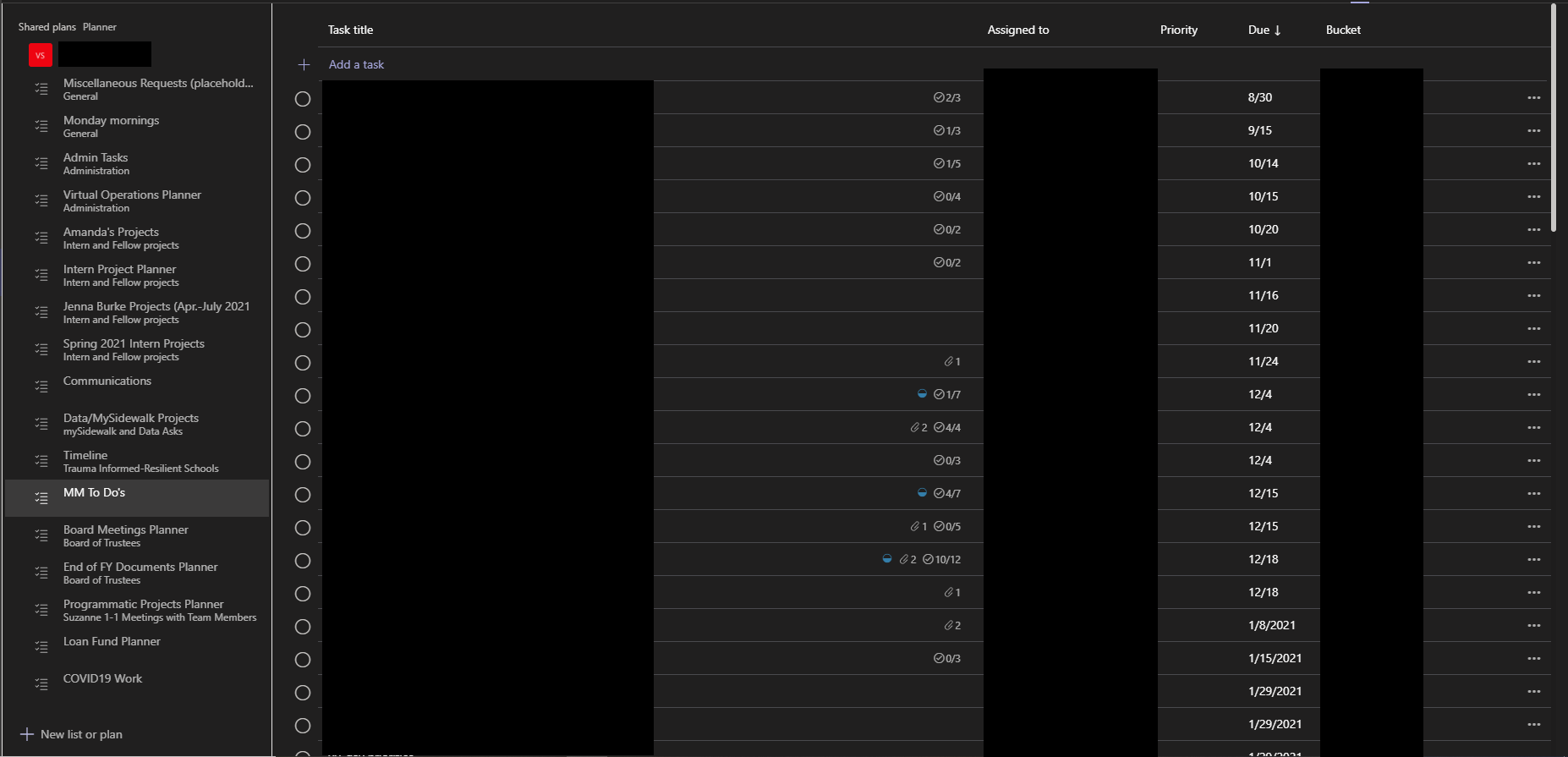Open more options for the 10/14 task

(1533, 164)
